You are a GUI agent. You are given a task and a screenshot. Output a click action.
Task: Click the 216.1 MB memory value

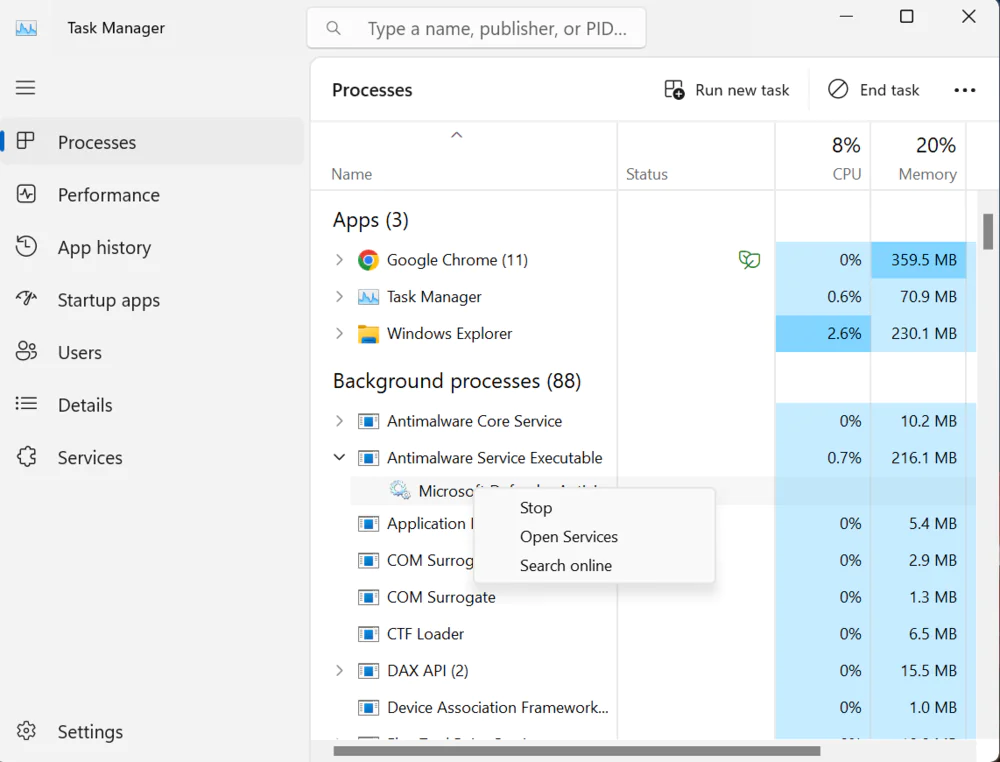click(924, 458)
